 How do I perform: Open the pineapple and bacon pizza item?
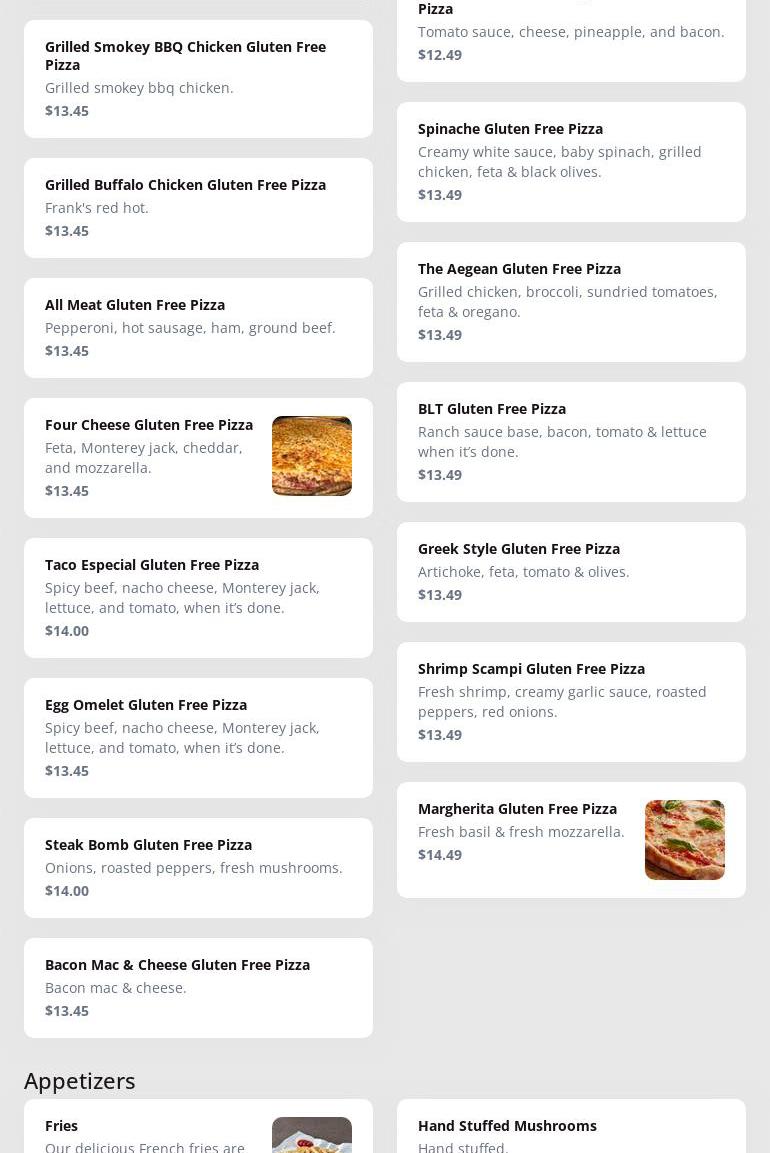click(570, 32)
